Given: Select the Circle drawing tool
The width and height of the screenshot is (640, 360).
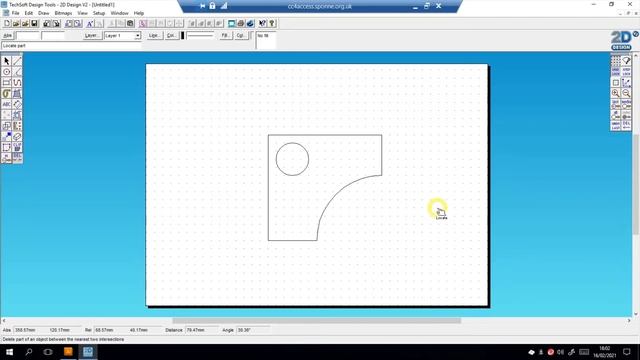Looking at the screenshot, I should coord(7,72).
